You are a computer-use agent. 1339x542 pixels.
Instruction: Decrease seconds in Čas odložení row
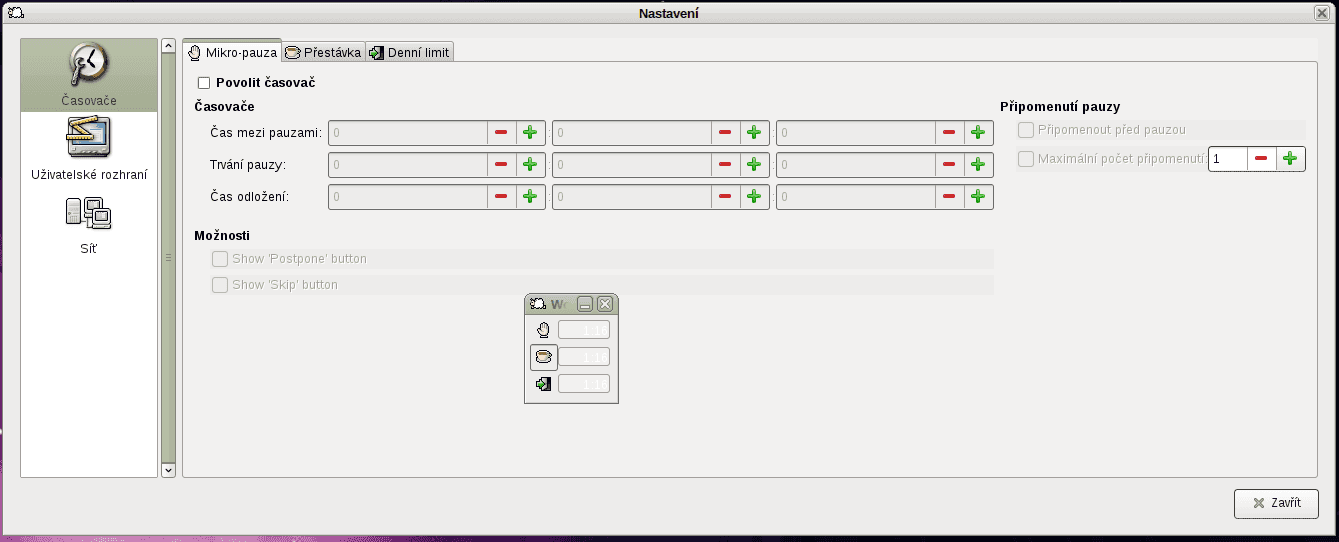(949, 197)
